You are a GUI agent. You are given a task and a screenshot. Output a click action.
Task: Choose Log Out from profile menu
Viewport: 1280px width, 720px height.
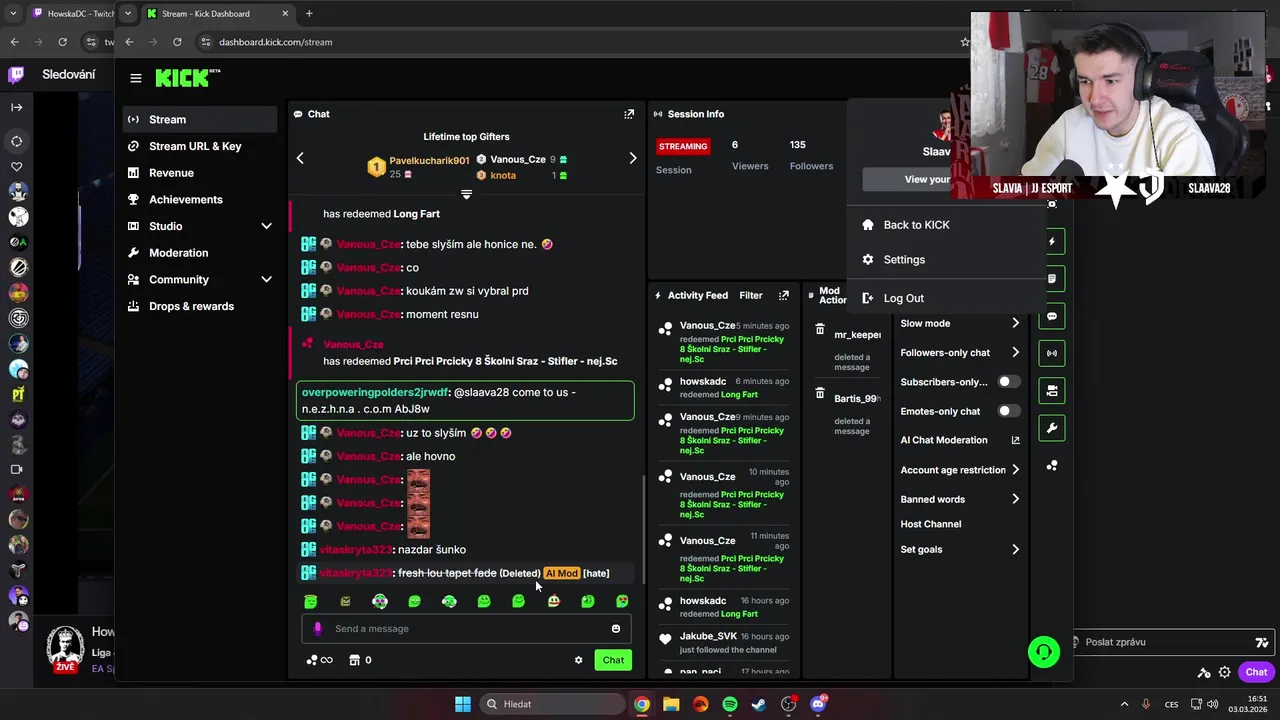click(903, 298)
